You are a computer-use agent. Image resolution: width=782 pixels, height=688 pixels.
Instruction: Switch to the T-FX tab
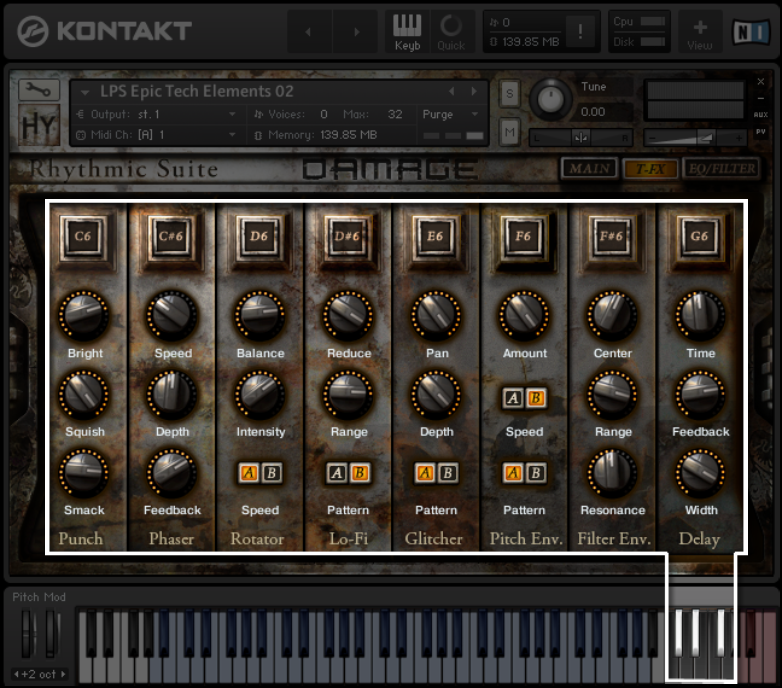pyautogui.click(x=650, y=169)
